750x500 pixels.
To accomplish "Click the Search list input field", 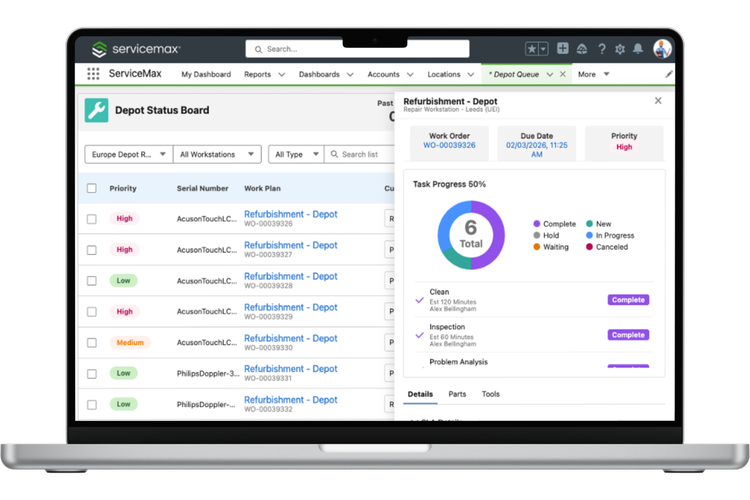I will pyautogui.click(x=360, y=154).
